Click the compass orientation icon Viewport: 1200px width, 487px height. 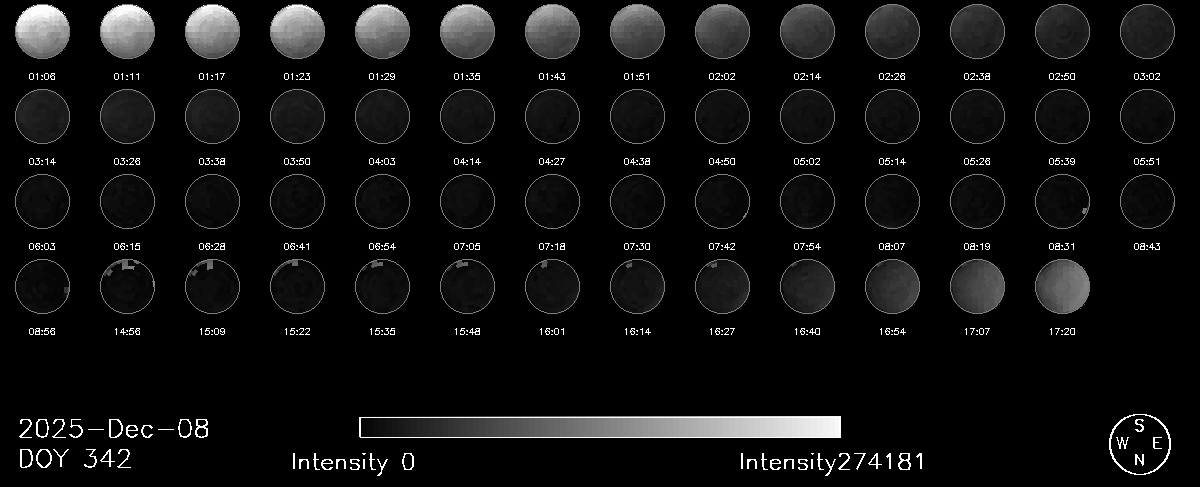[x=1140, y=443]
